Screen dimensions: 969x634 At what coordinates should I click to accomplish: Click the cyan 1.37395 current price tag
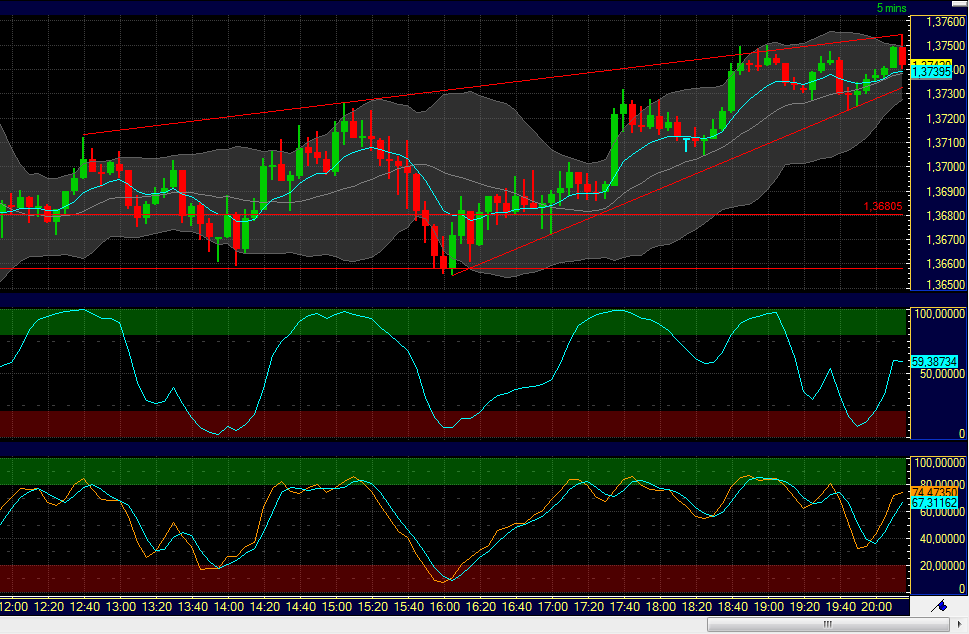click(x=932, y=72)
